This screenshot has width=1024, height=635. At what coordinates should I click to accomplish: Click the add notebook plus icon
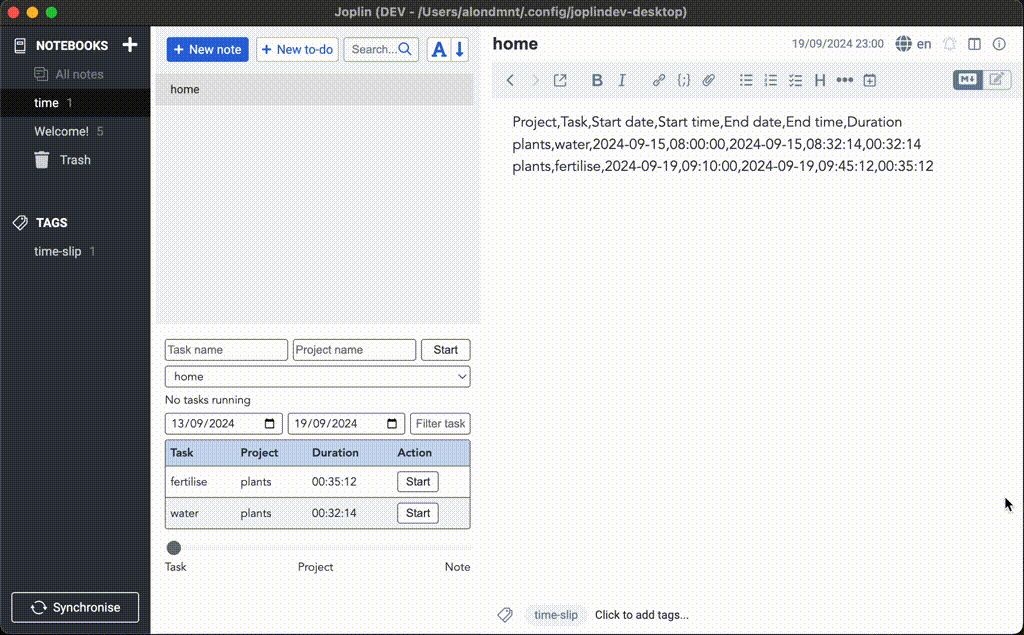[x=130, y=44]
